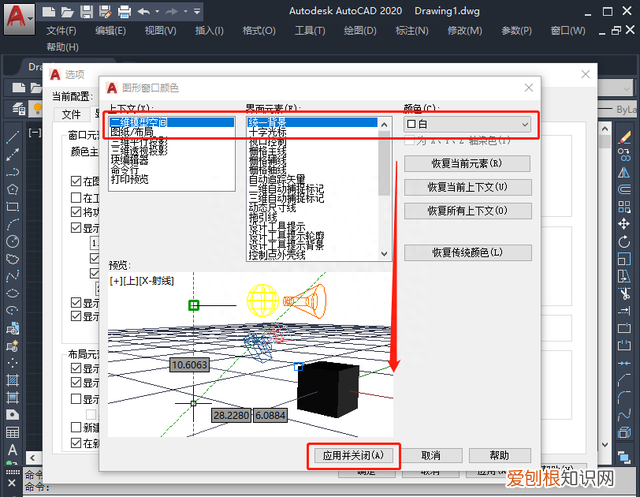The image size is (640, 497).
Task: Select the Mirror tool
Action: tap(624, 172)
